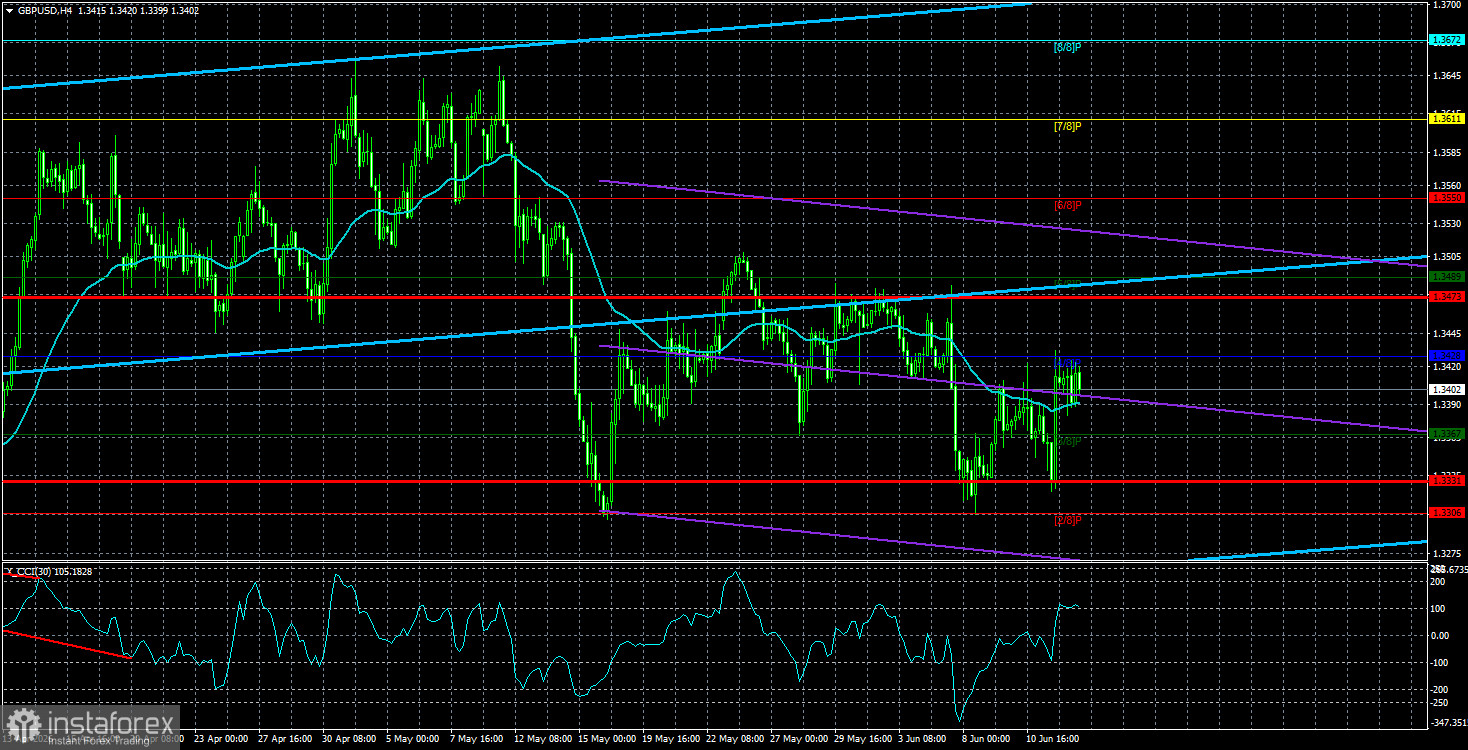
Task: Select the red 1.3550 price tag
Action: click(1447, 198)
